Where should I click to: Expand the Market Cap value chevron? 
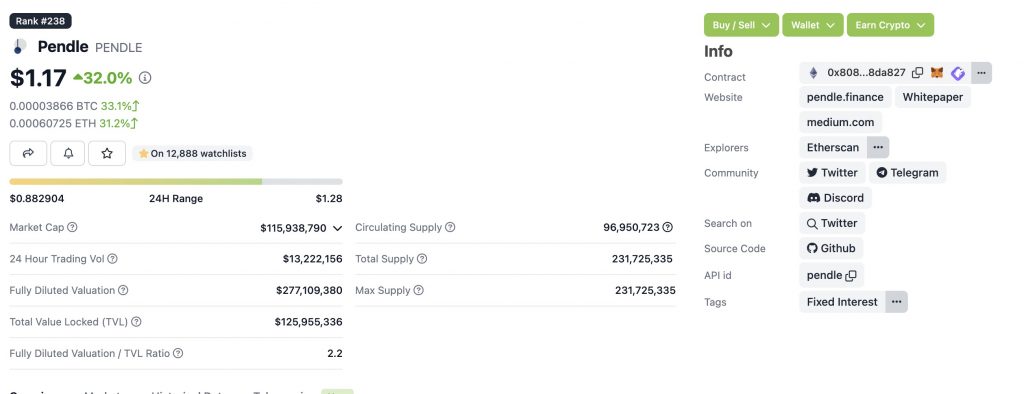[x=337, y=228]
